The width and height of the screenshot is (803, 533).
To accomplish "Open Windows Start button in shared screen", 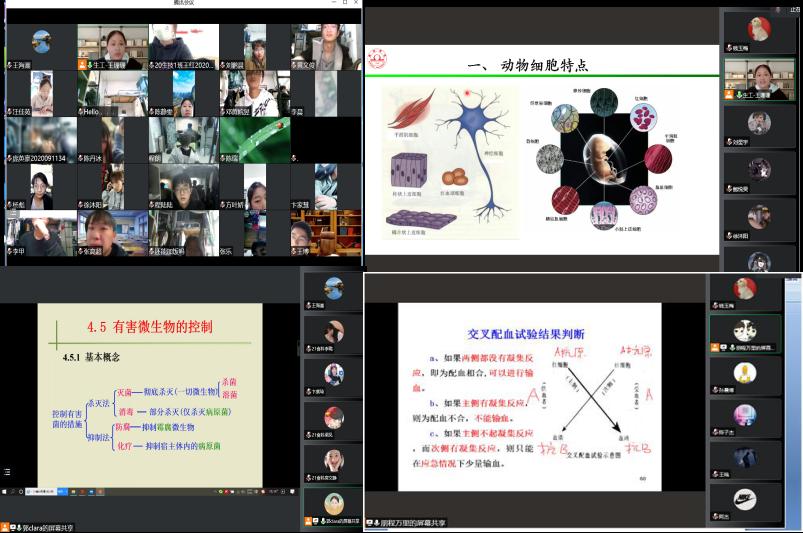I will pyautogui.click(x=4, y=491).
